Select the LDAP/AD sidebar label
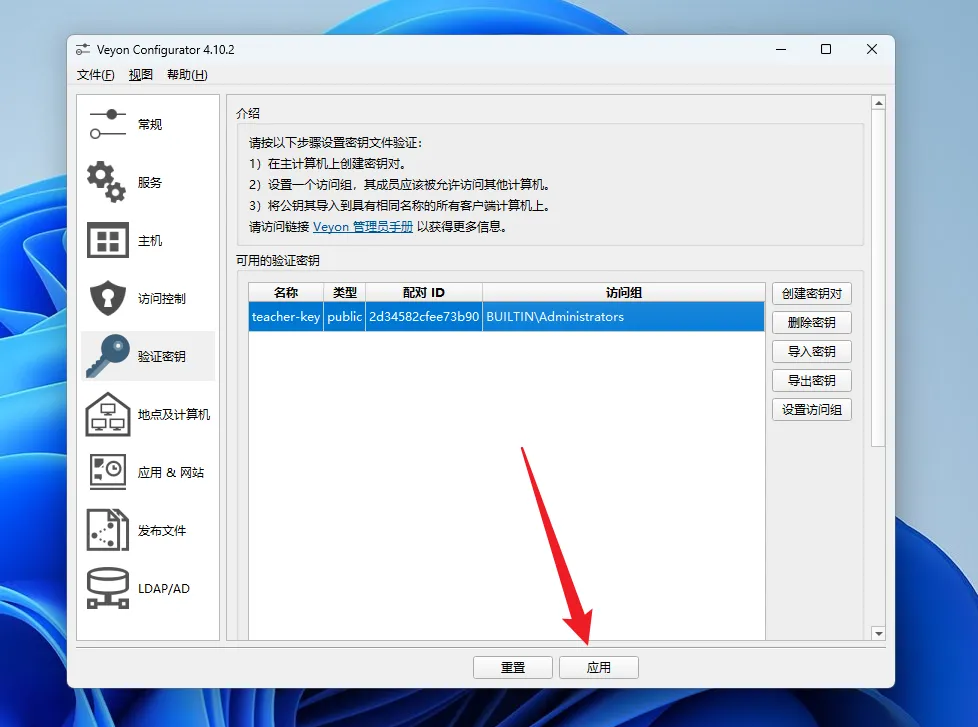 click(x=163, y=589)
